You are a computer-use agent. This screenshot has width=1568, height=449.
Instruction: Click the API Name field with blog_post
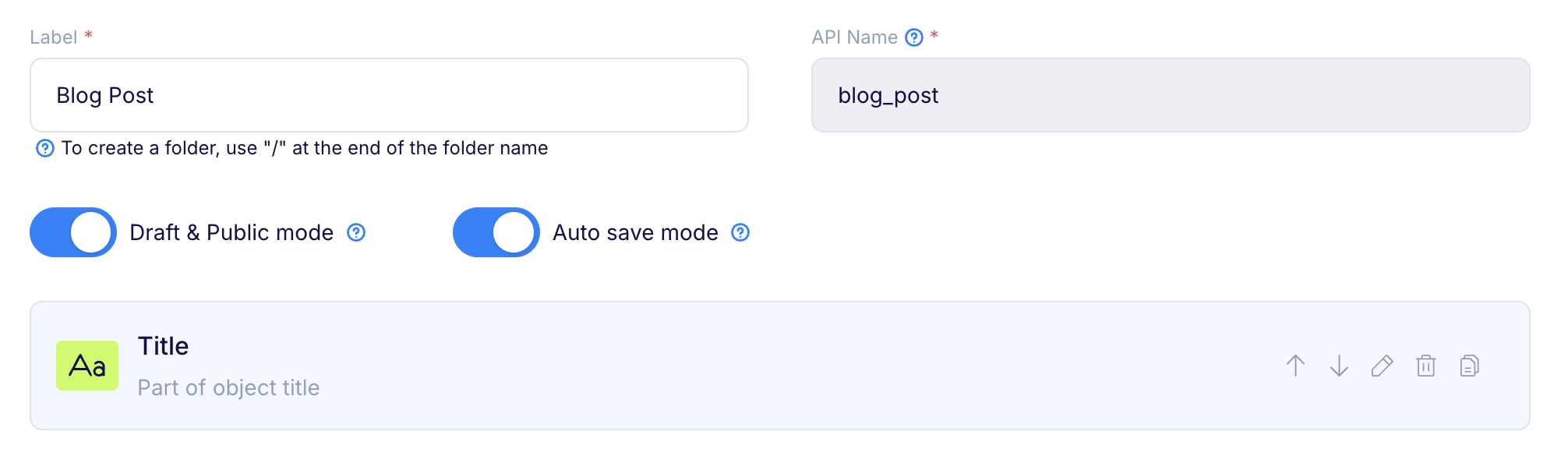click(1170, 95)
